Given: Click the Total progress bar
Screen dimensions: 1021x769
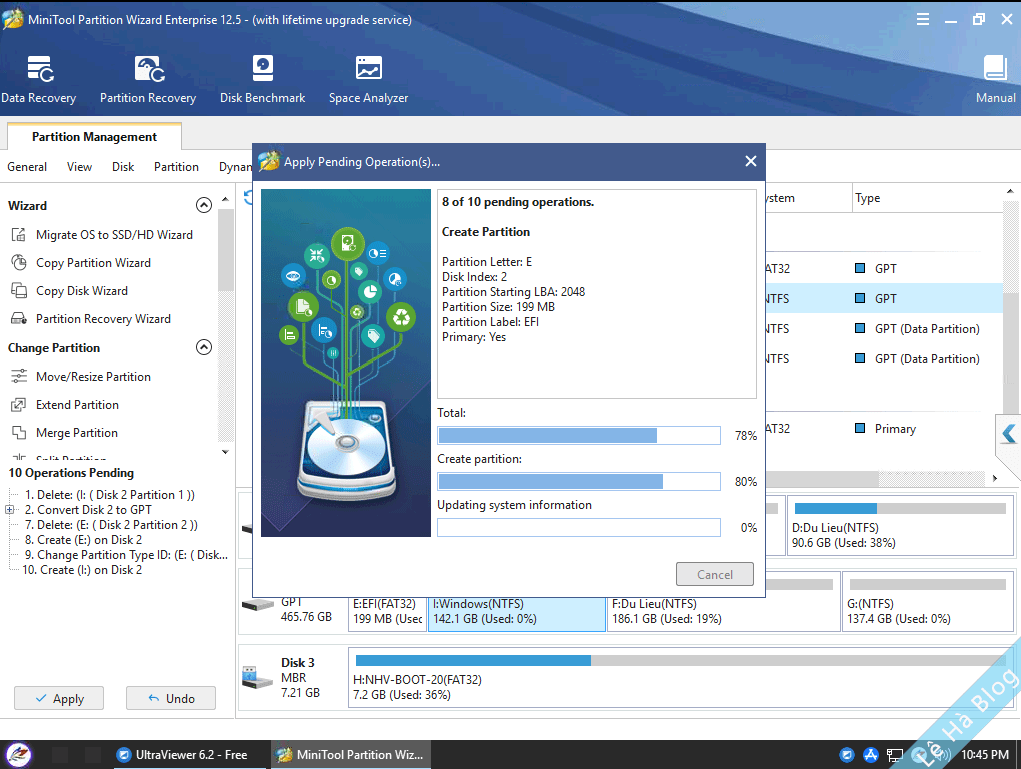Looking at the screenshot, I should point(579,435).
